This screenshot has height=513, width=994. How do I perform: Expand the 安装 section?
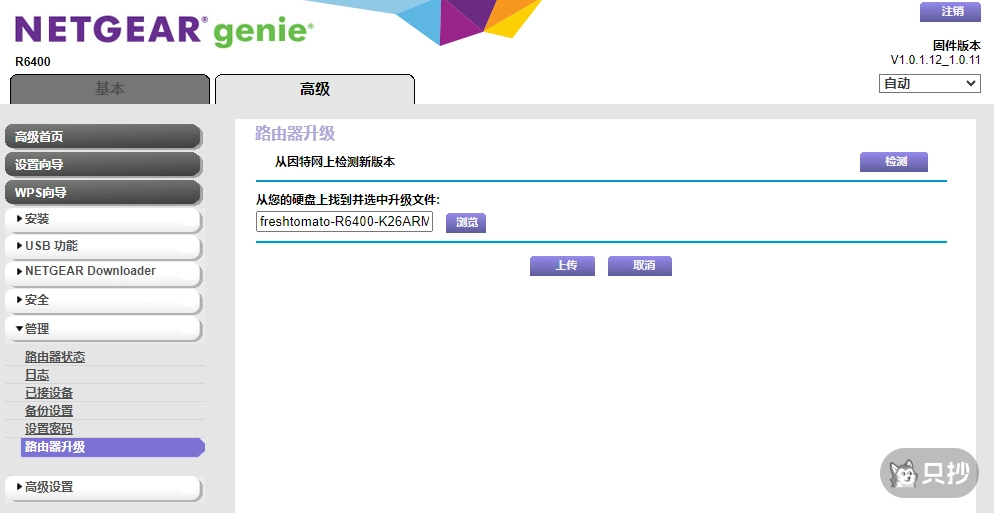click(x=103, y=219)
